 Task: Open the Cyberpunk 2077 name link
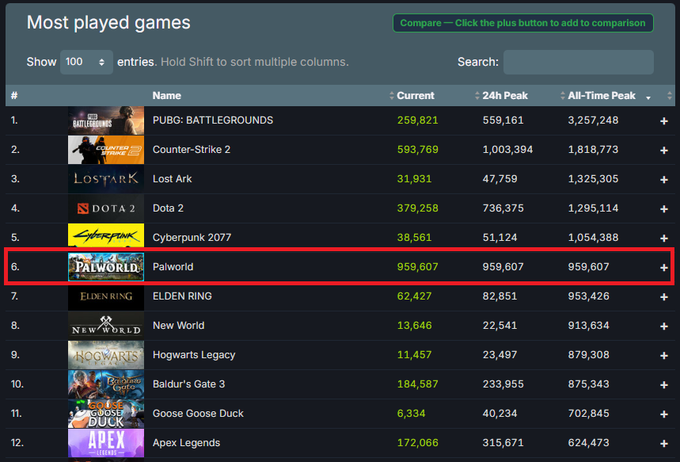click(x=192, y=237)
